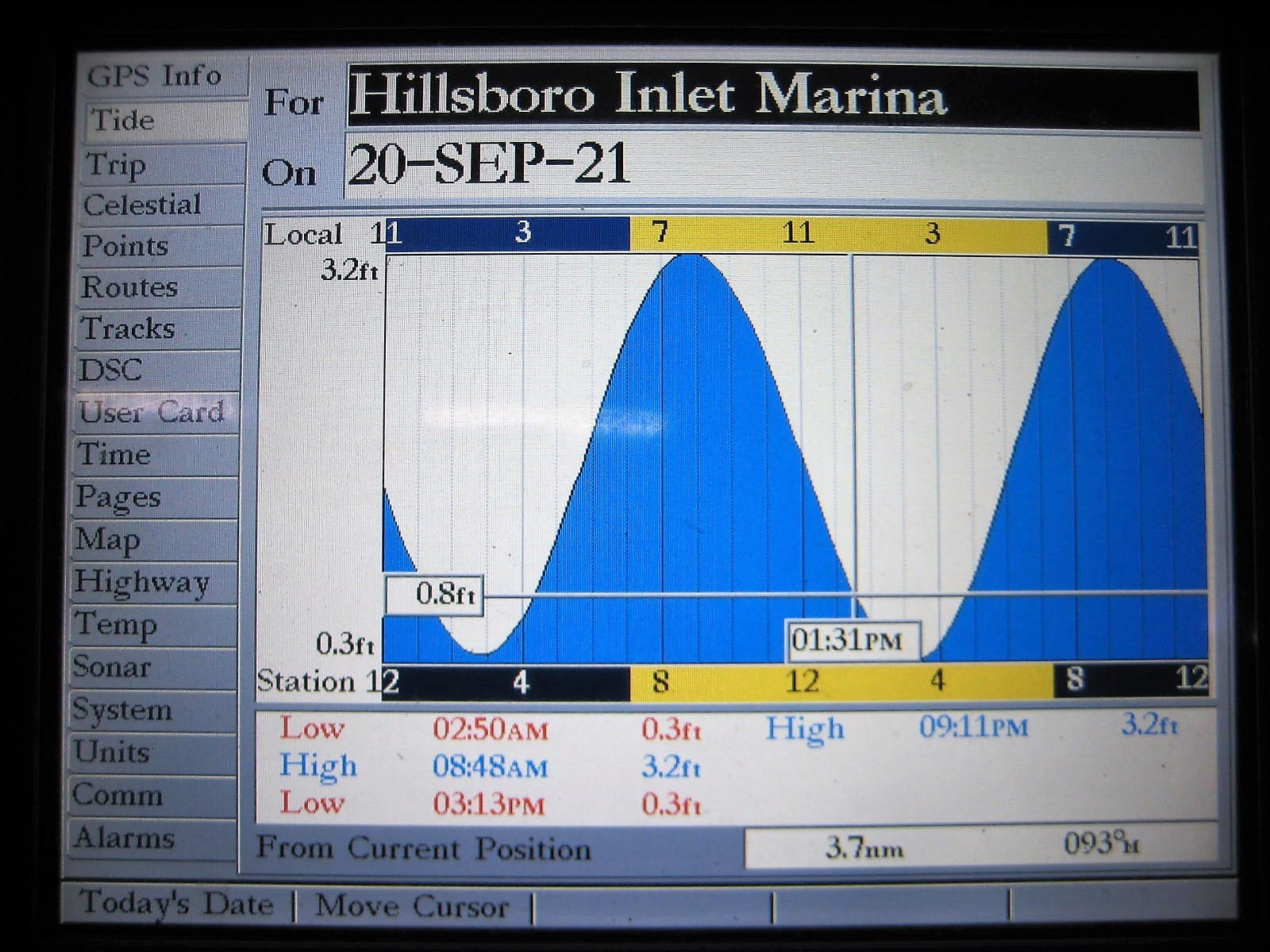Click the 3.7nm distance value
Image resolution: width=1270 pixels, height=952 pixels.
coord(864,848)
